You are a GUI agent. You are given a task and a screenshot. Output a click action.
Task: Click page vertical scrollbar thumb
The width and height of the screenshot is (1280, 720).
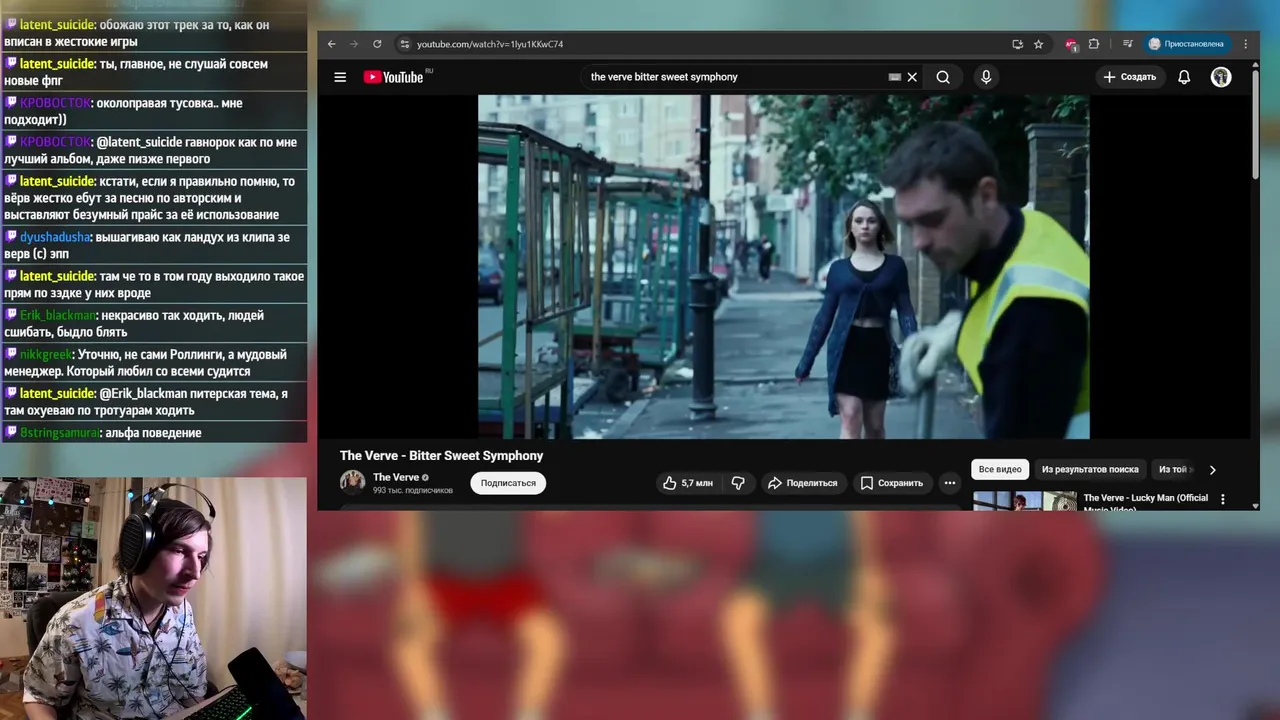pyautogui.click(x=1255, y=125)
